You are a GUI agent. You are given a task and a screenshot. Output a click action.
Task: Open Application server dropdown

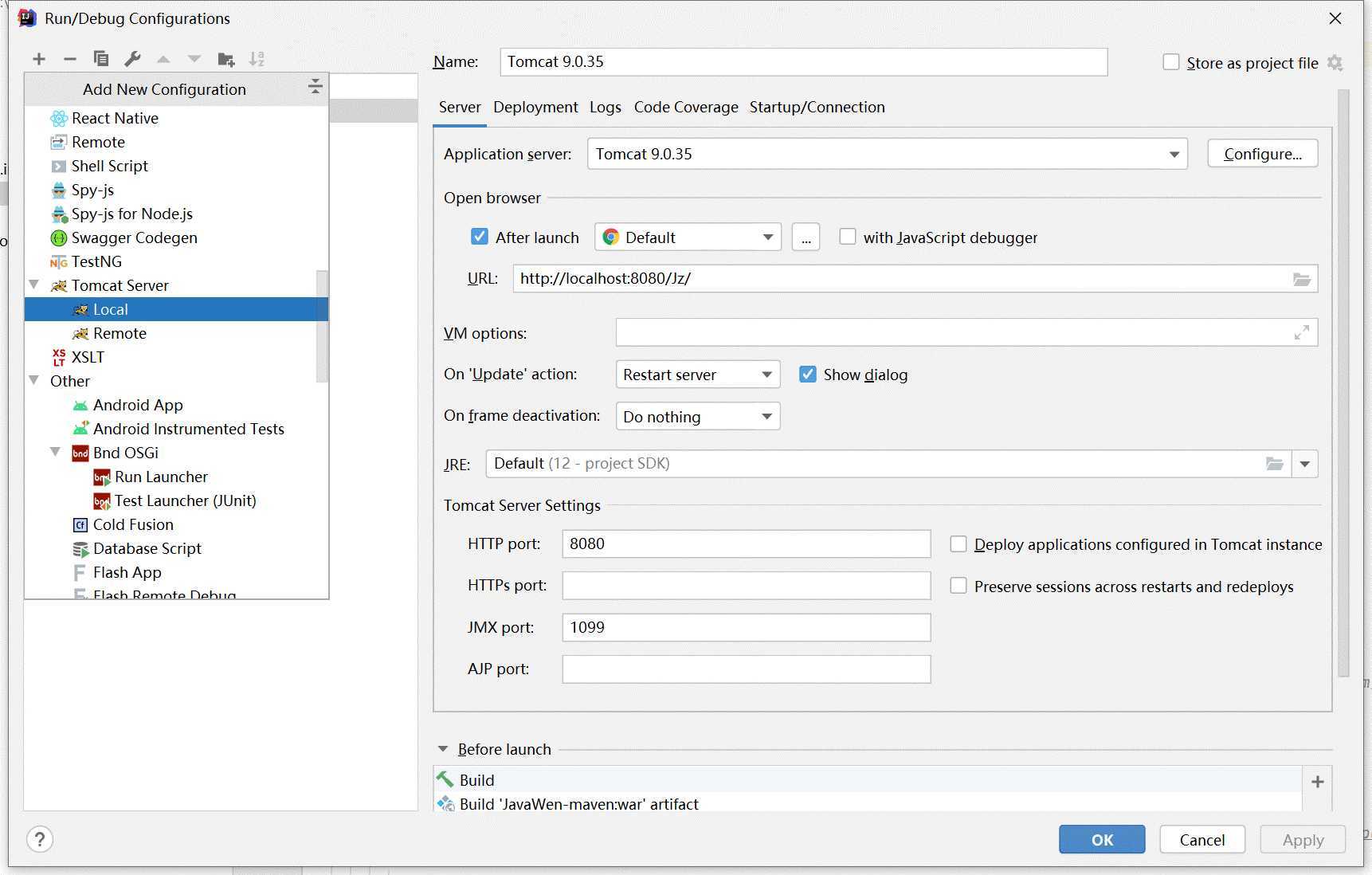[887, 154]
